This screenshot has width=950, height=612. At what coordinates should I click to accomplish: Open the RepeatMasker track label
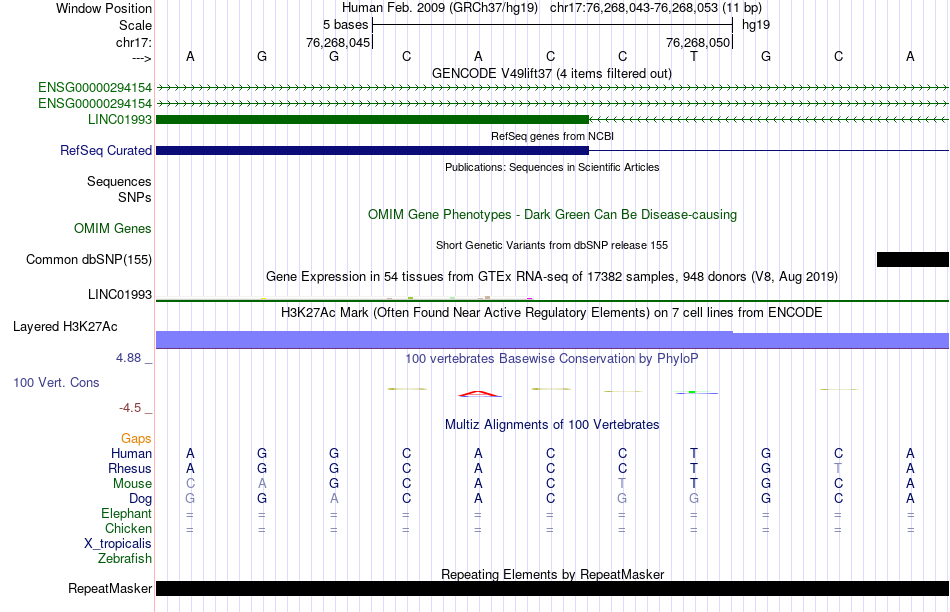point(110,588)
